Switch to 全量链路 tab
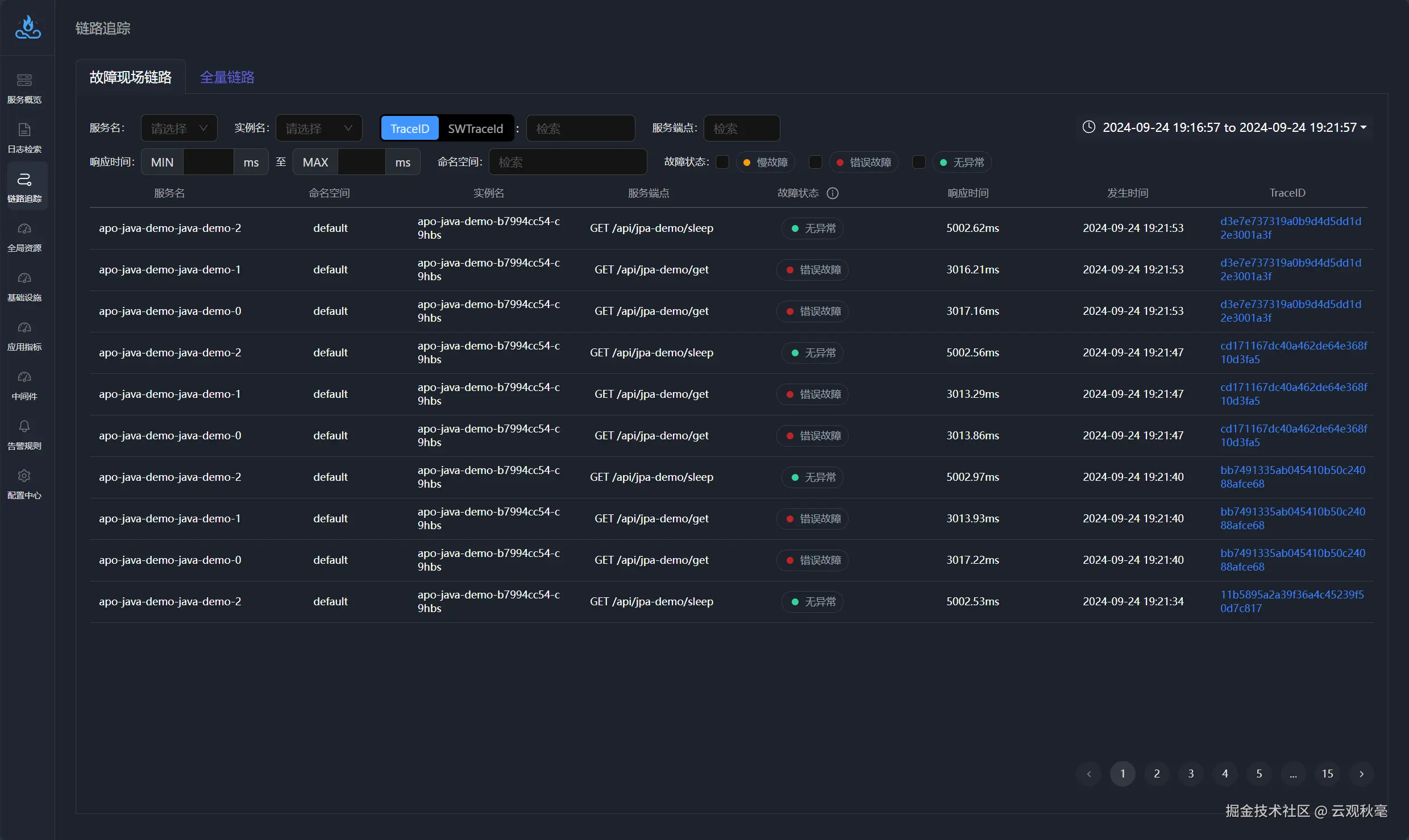 [x=227, y=77]
